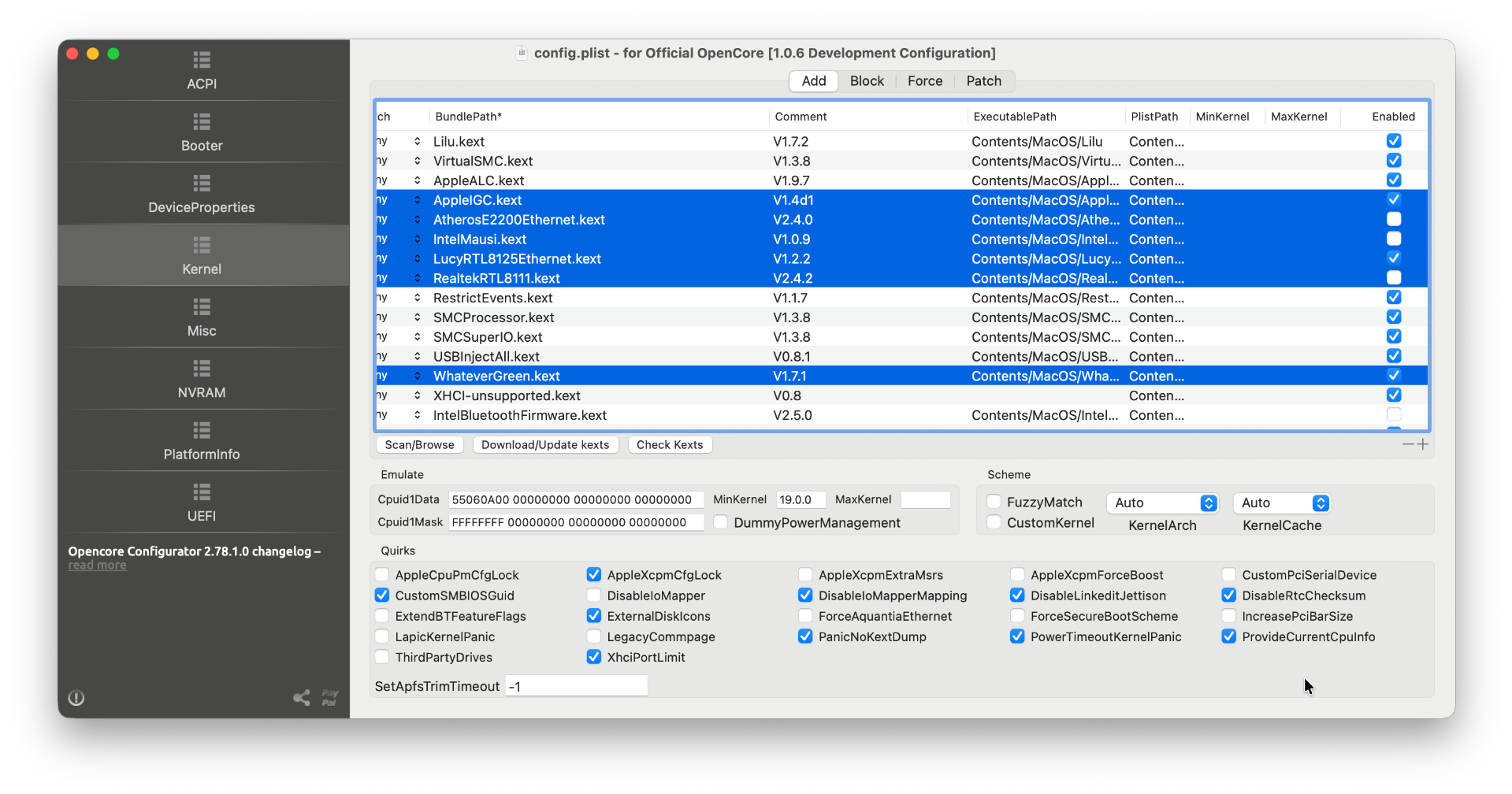This screenshot has width=1512, height=794.
Task: Check the AppleCpuPmCfgLock quirk
Action: click(382, 574)
